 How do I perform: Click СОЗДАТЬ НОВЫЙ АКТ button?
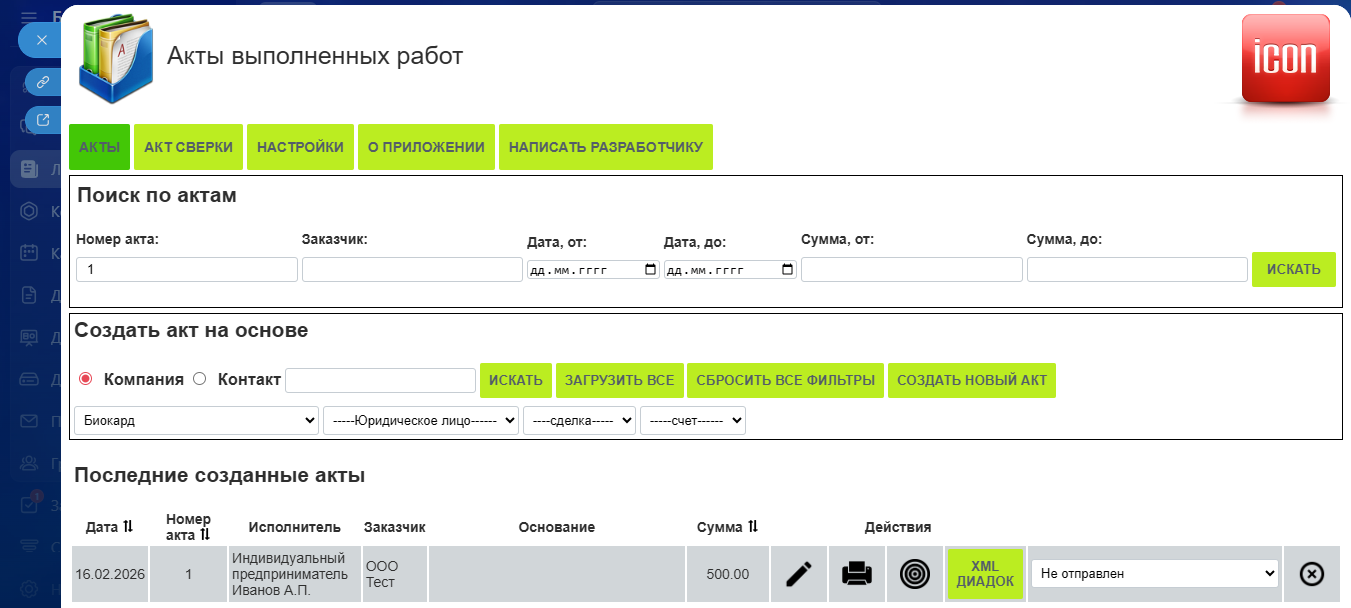click(972, 380)
